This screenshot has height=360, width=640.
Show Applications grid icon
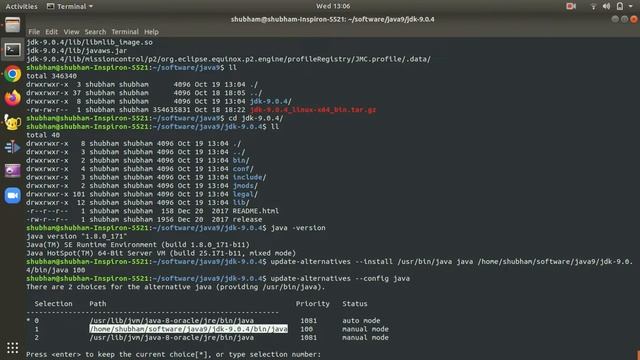pyautogui.click(x=12, y=348)
